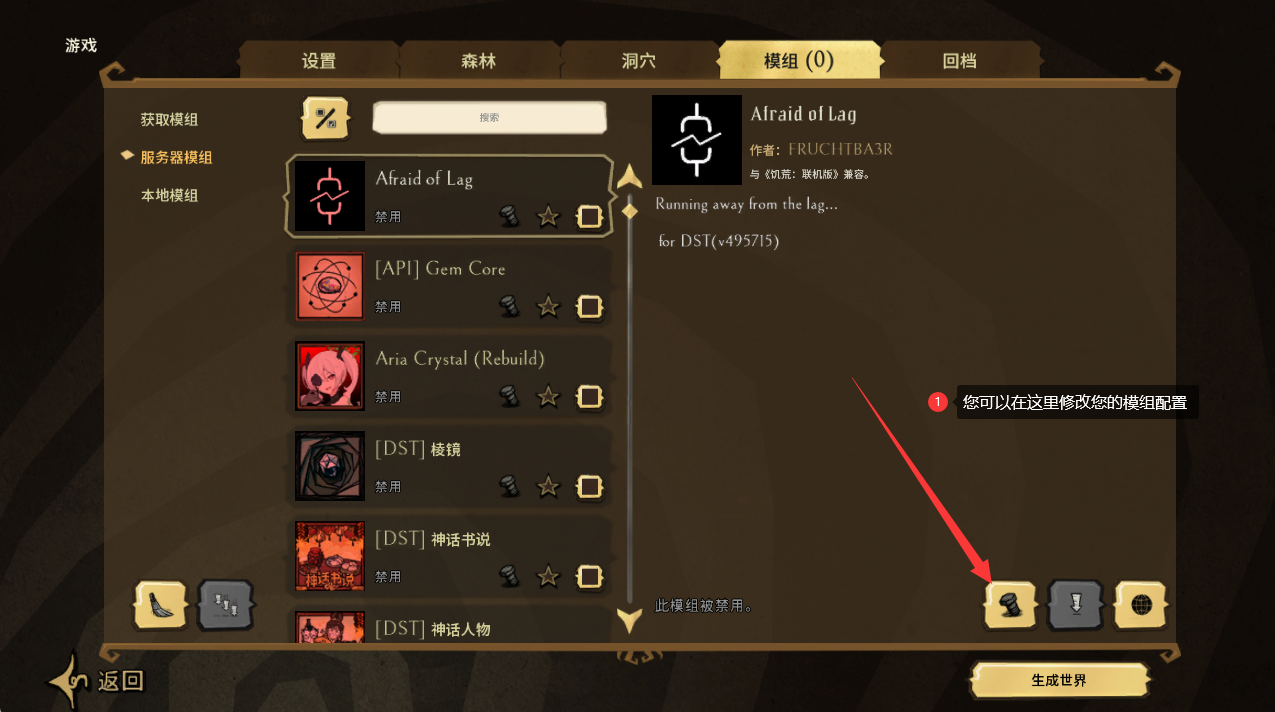Image resolution: width=1275 pixels, height=712 pixels.
Task: Open the 森林 tab
Action: coord(479,60)
